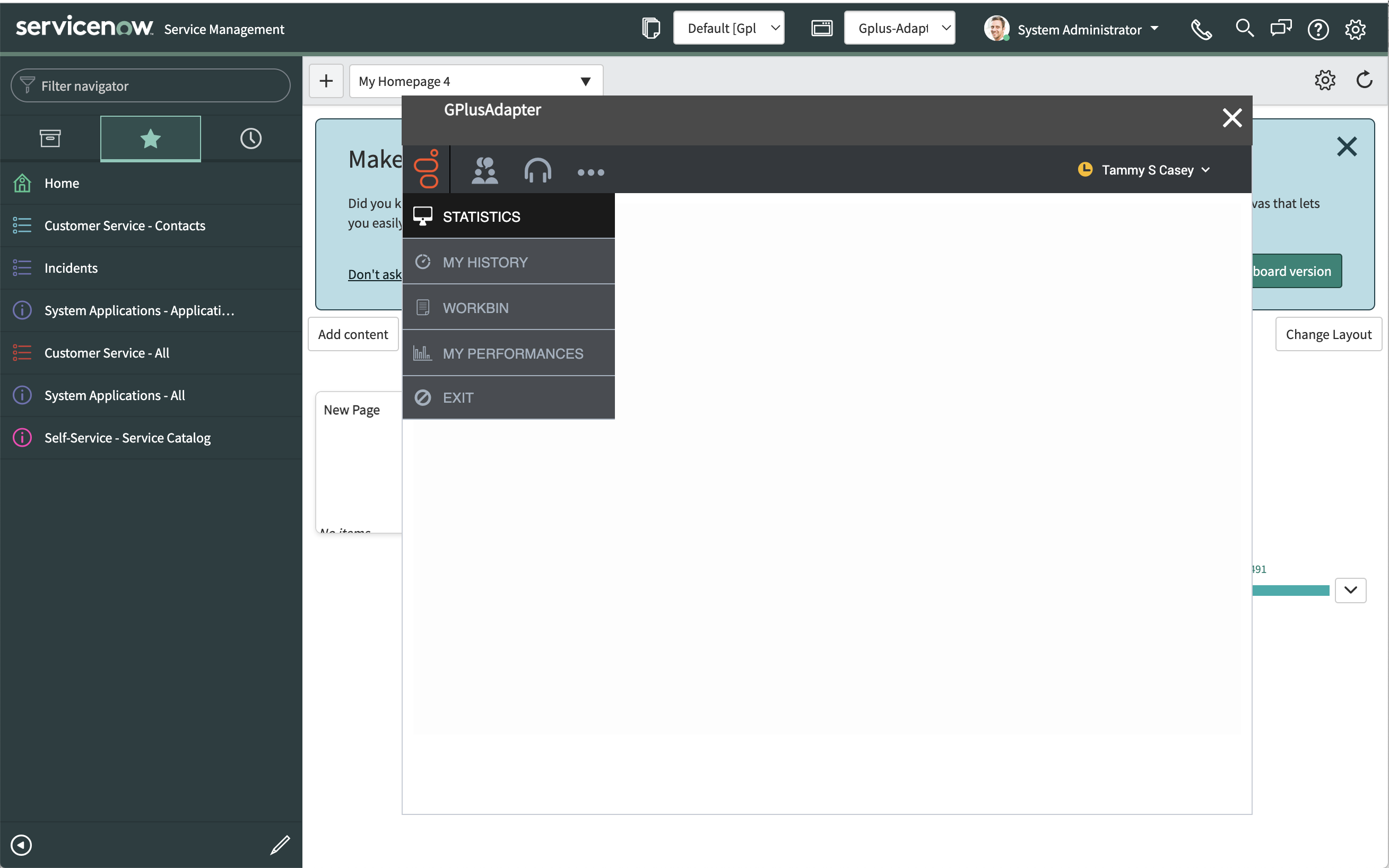Viewport: 1389px width, 868px height.
Task: Click the Add content button
Action: pyautogui.click(x=353, y=334)
